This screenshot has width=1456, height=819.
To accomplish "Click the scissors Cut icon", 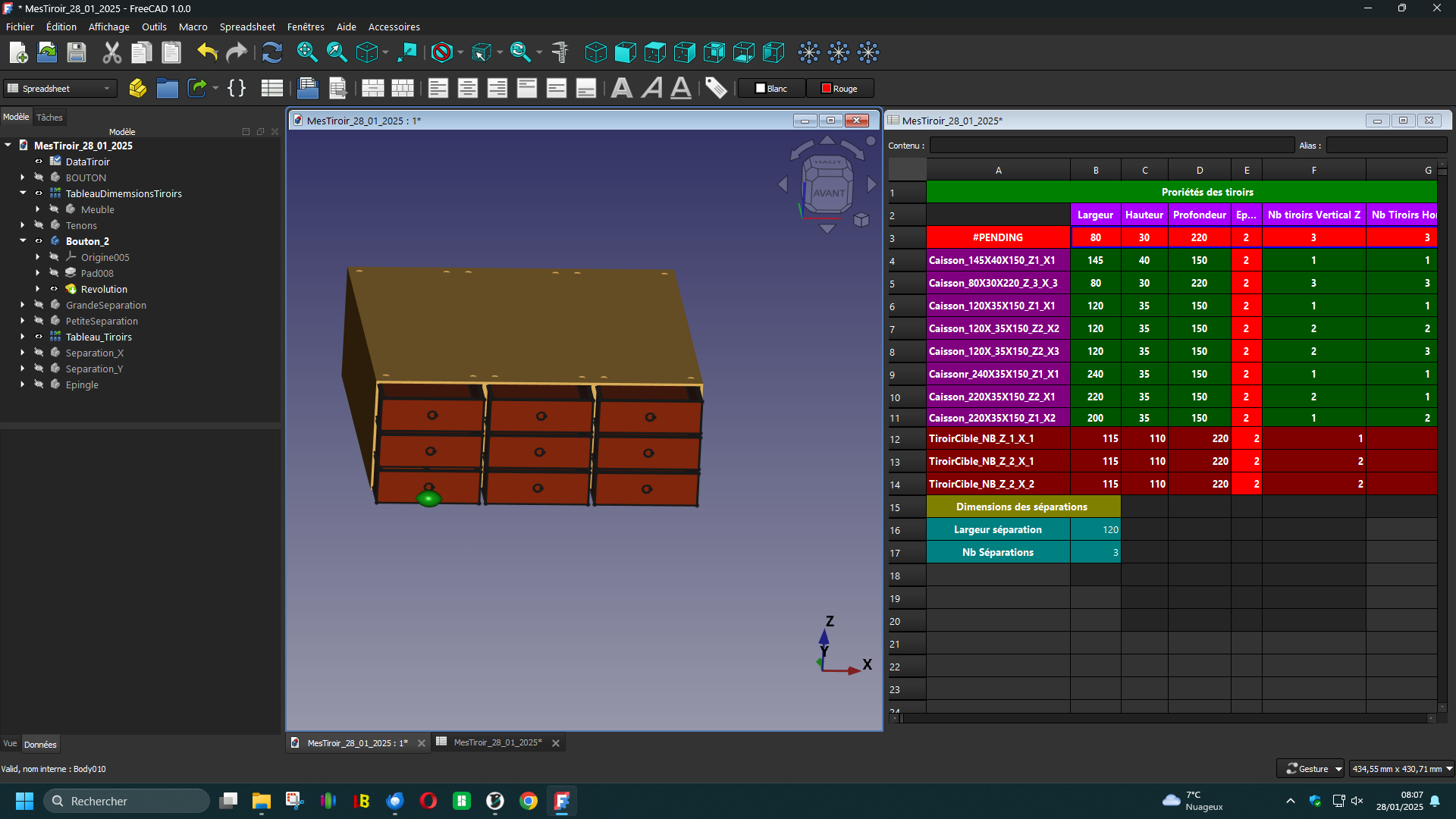I will (x=111, y=52).
